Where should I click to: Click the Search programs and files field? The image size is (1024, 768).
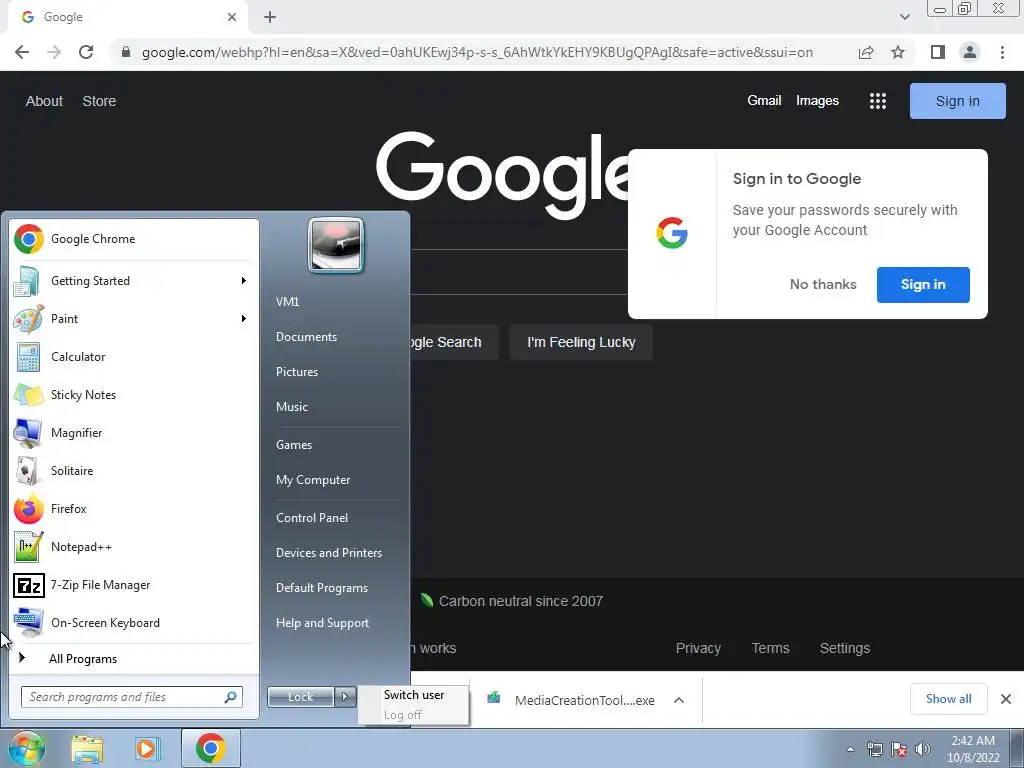[x=132, y=697]
